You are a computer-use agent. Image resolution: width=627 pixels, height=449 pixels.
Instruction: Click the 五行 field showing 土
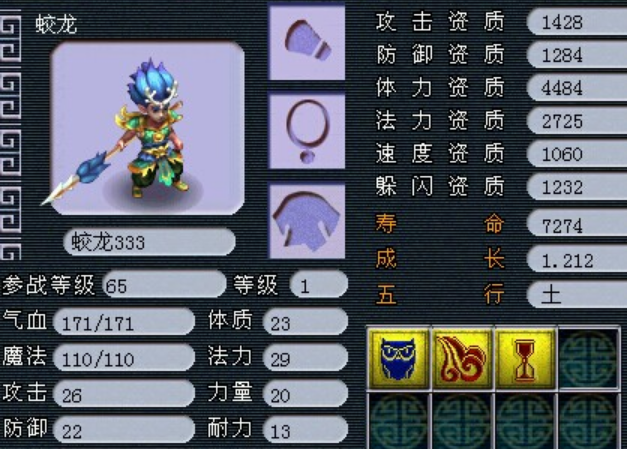click(577, 295)
